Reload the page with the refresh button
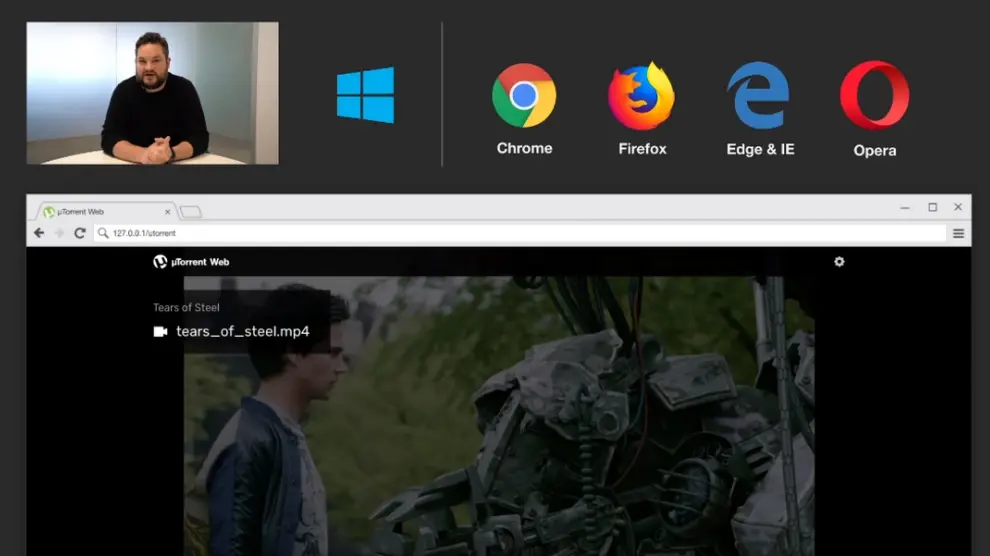 click(80, 233)
